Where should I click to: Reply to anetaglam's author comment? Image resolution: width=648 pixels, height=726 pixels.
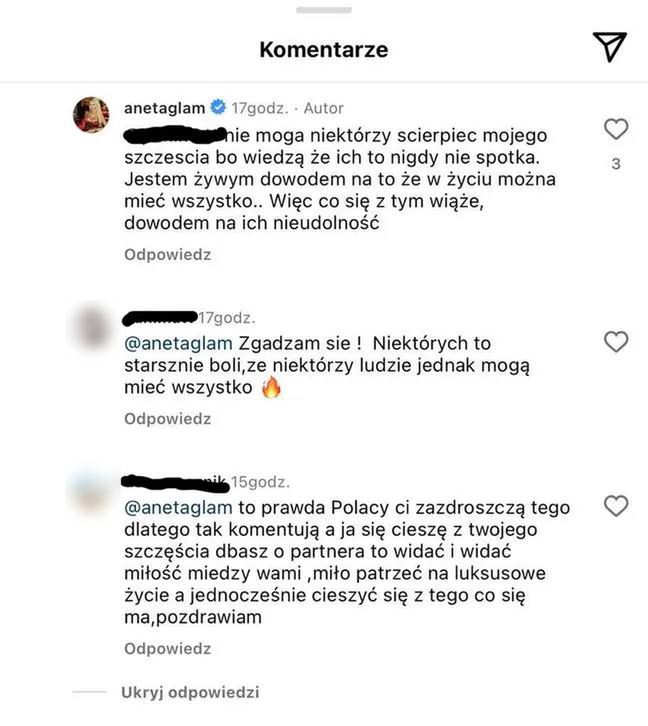click(x=168, y=254)
